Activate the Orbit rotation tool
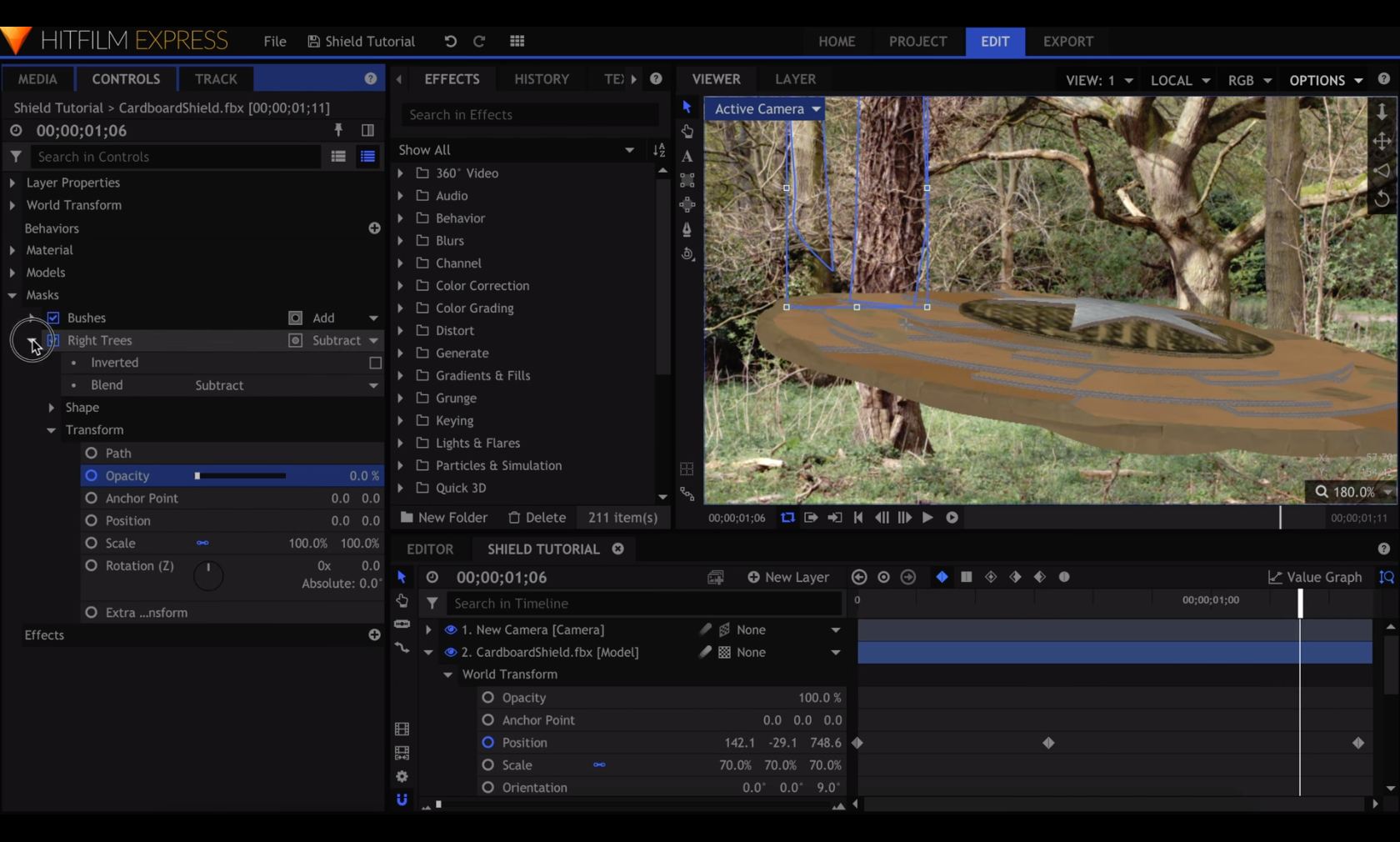Viewport: 1400px width, 842px height. [x=686, y=254]
